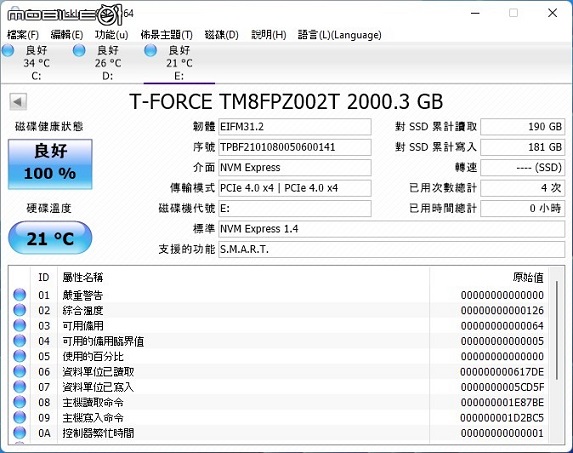Image resolution: width=573 pixels, height=453 pixels.
Task: Click status orb of attribute 0A 控制器繁忙時間
Action: tap(20, 433)
